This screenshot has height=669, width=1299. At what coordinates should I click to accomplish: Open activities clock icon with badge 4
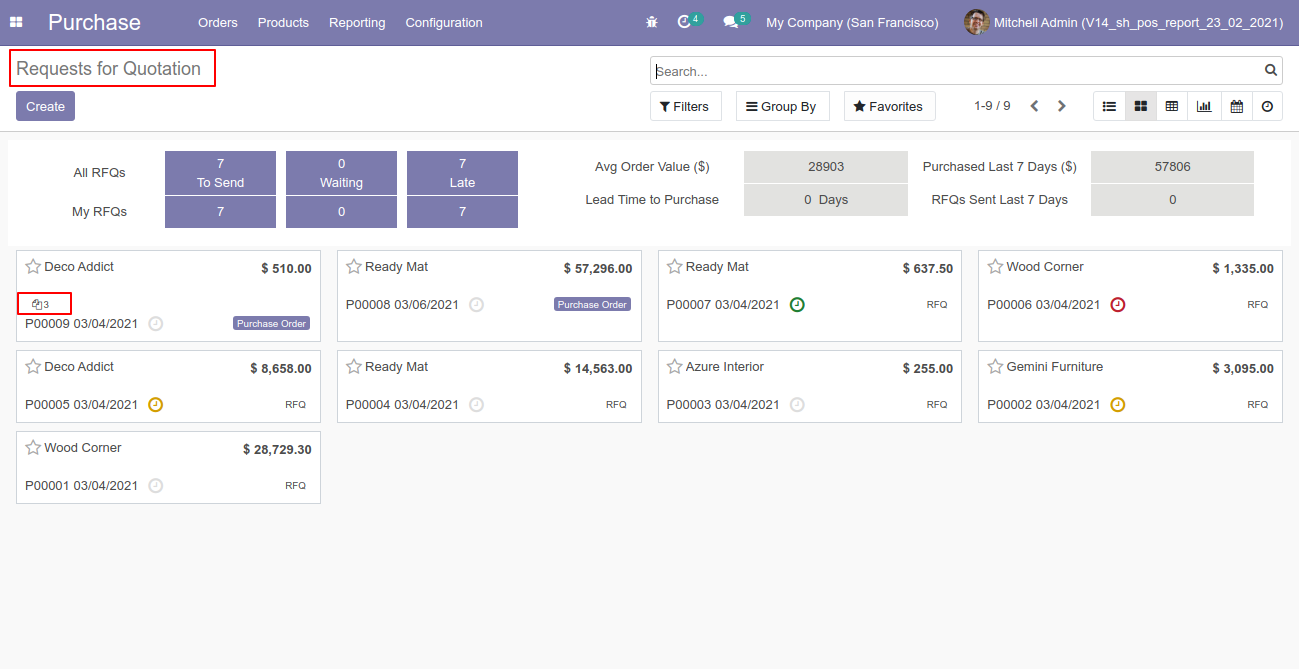pyautogui.click(x=685, y=22)
